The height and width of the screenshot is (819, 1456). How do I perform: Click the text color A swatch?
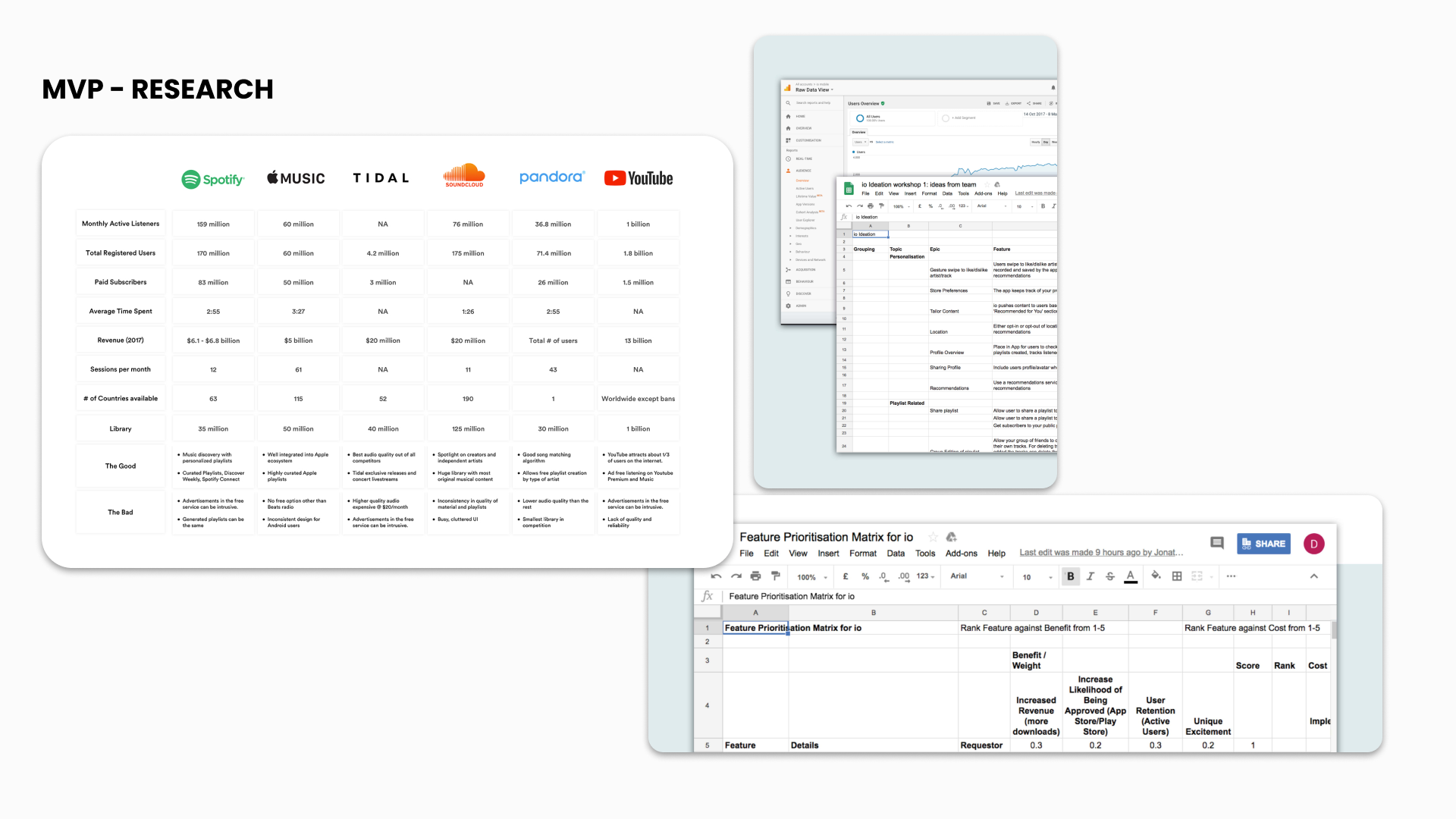coord(1130,576)
